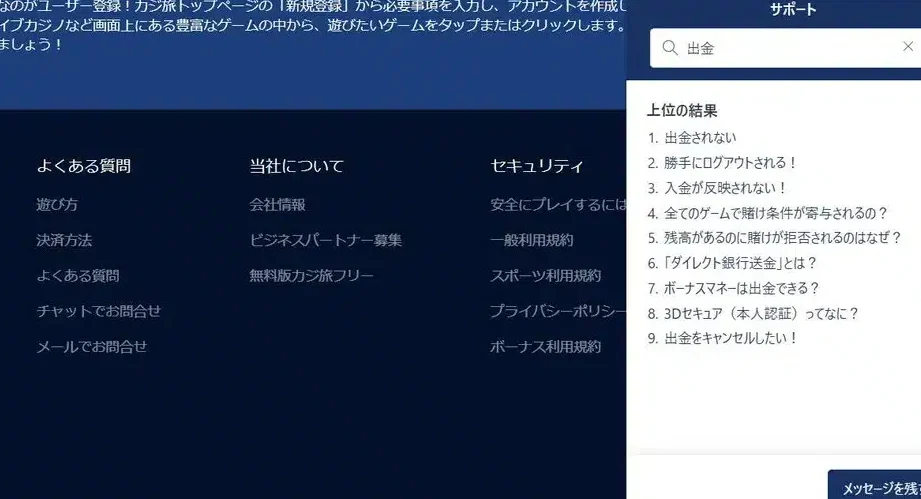
Task: Open the result 出金されない
Action: coord(700,138)
